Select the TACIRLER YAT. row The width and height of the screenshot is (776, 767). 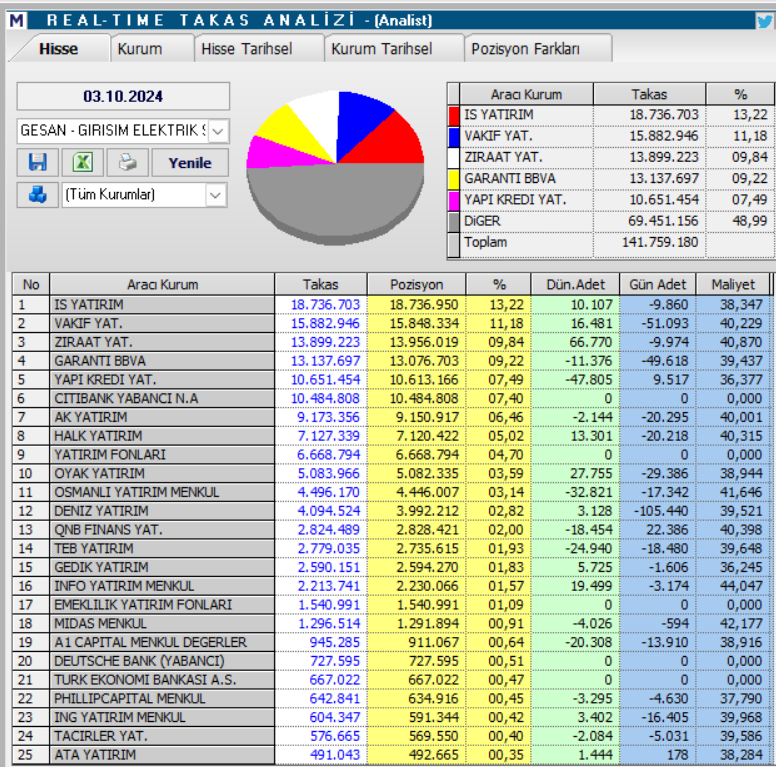tap(391, 736)
